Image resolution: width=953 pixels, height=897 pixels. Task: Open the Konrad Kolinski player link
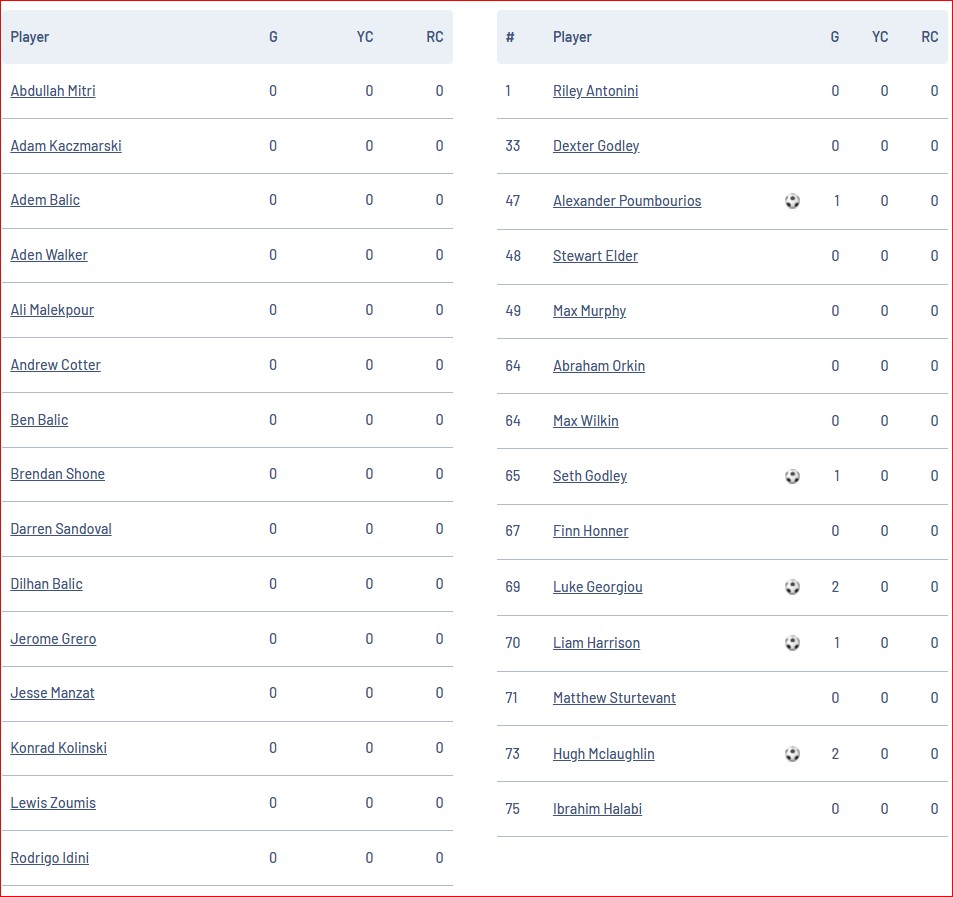pyautogui.click(x=58, y=748)
